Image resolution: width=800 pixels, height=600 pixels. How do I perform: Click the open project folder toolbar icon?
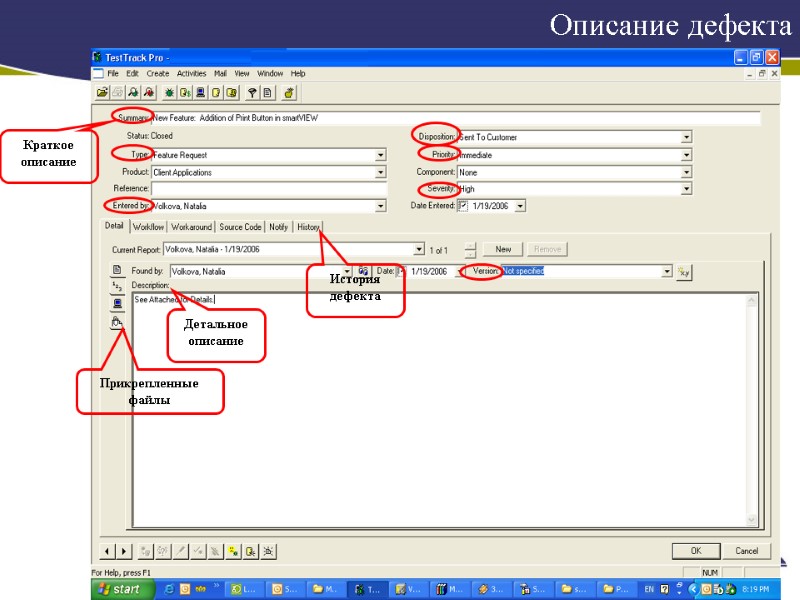pyautogui.click(x=102, y=92)
